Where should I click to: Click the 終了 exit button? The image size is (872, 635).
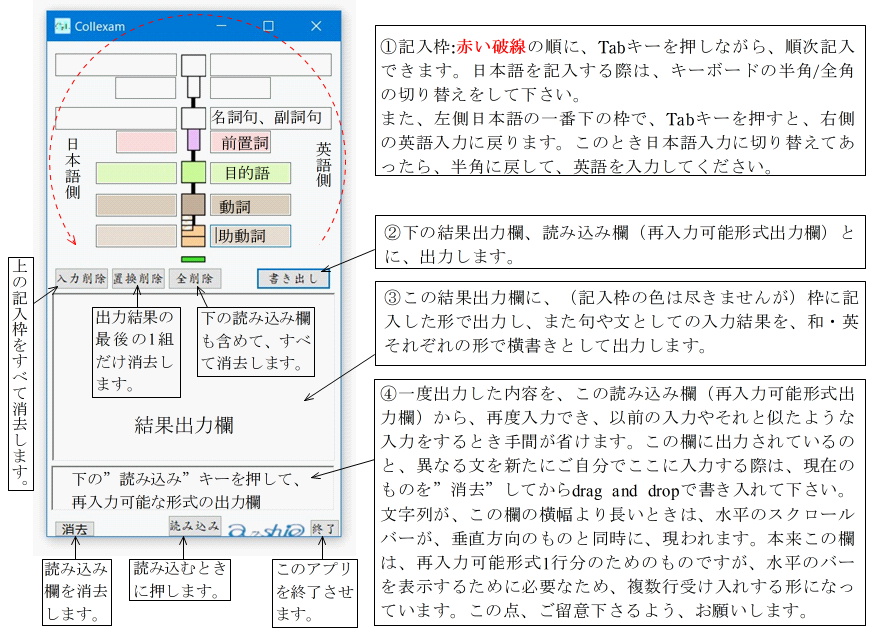click(324, 527)
